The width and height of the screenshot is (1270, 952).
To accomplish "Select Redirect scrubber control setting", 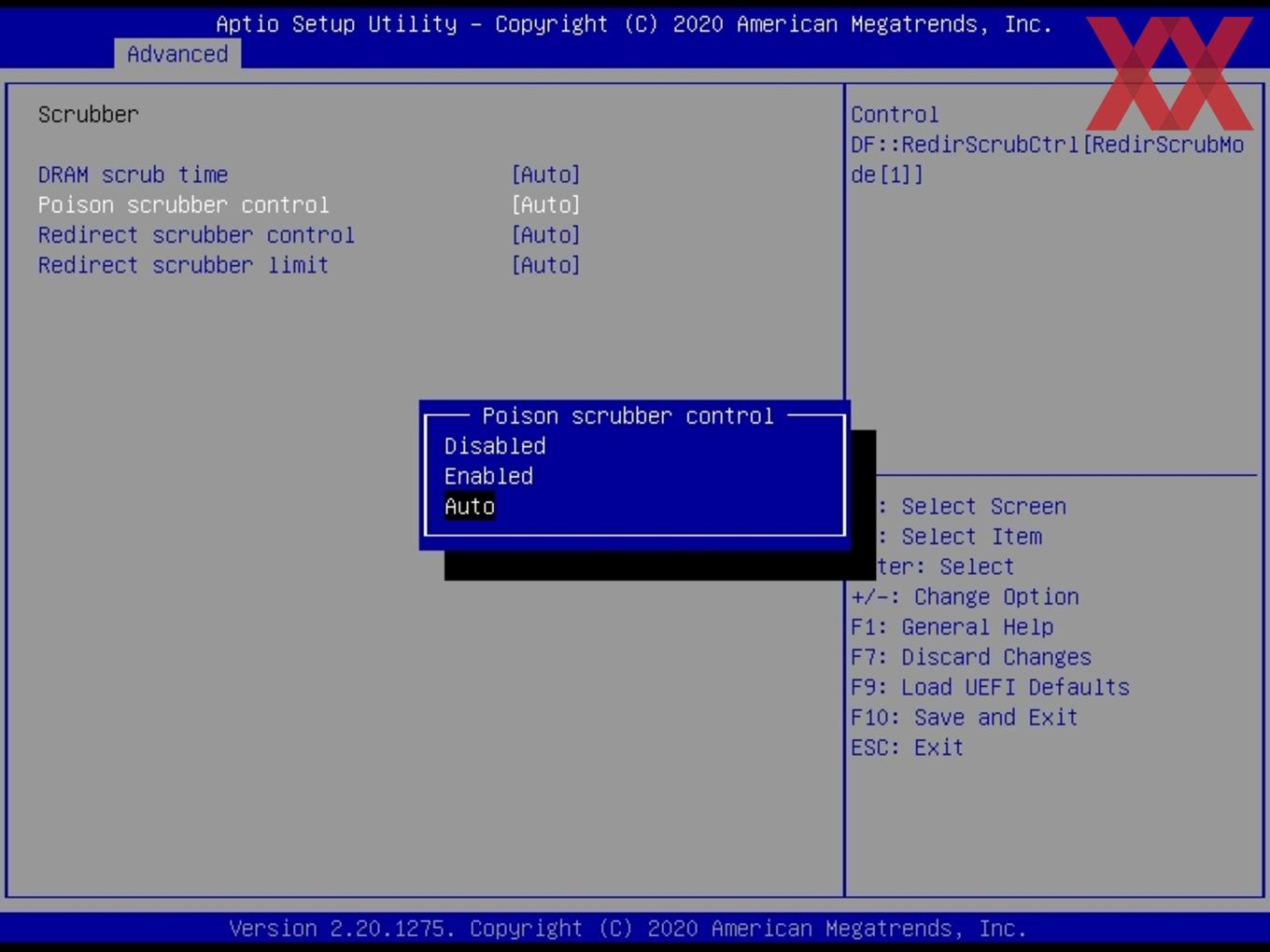I will click(196, 234).
